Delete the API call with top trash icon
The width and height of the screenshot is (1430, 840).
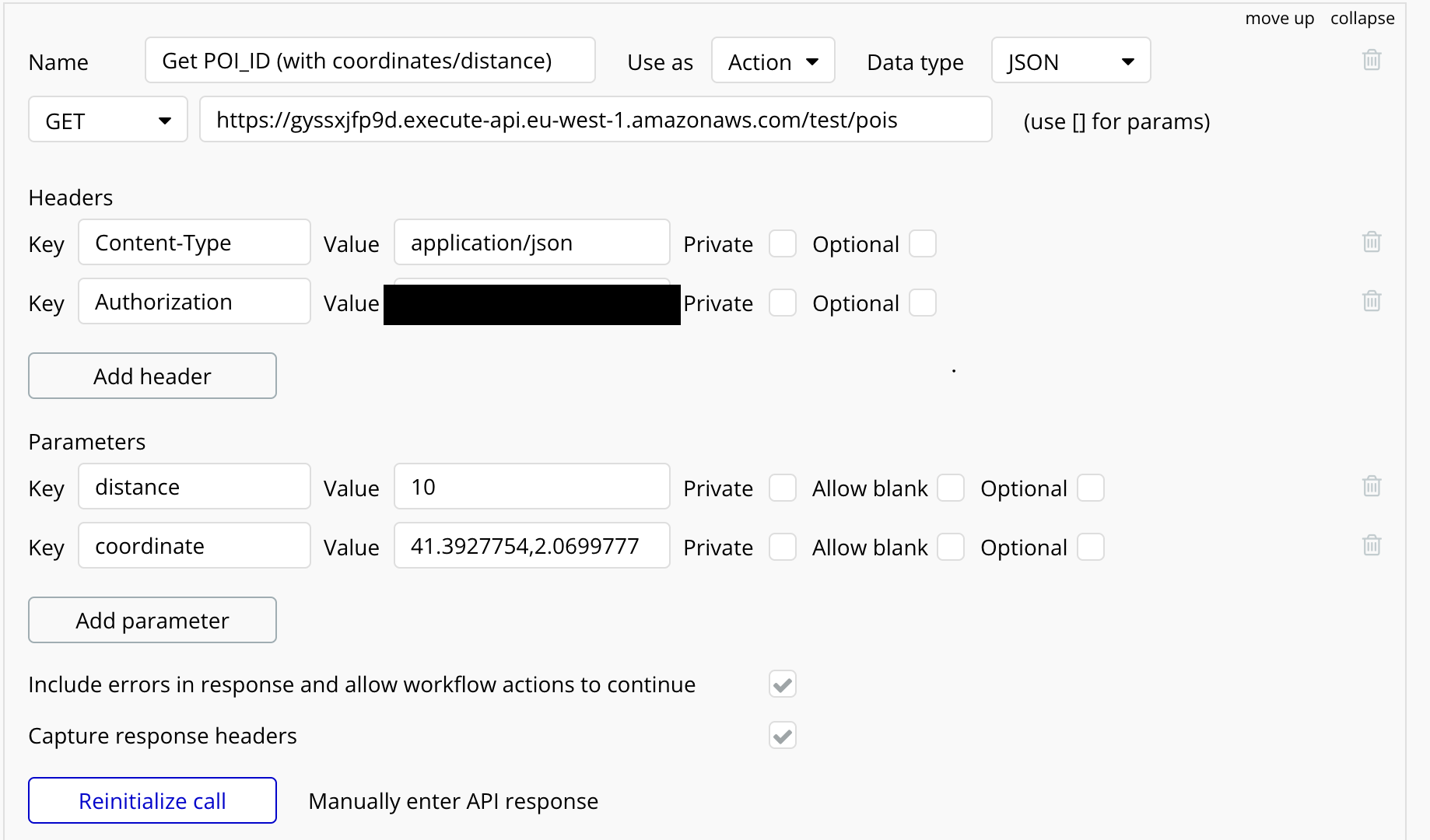click(1372, 60)
